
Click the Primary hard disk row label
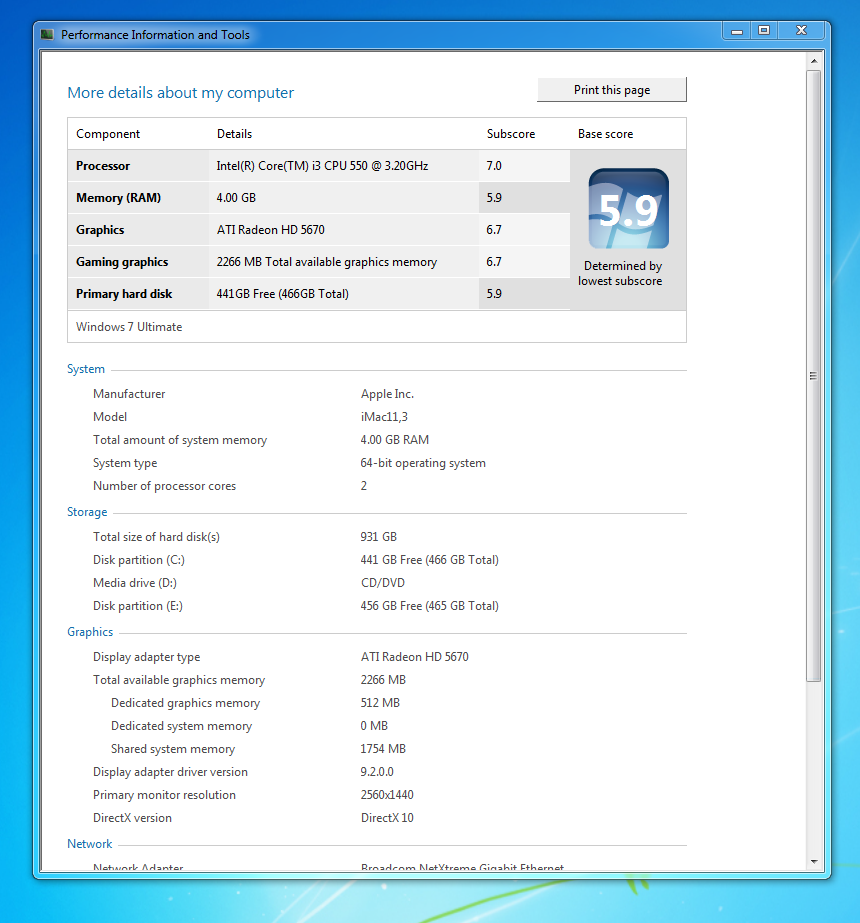[124, 294]
